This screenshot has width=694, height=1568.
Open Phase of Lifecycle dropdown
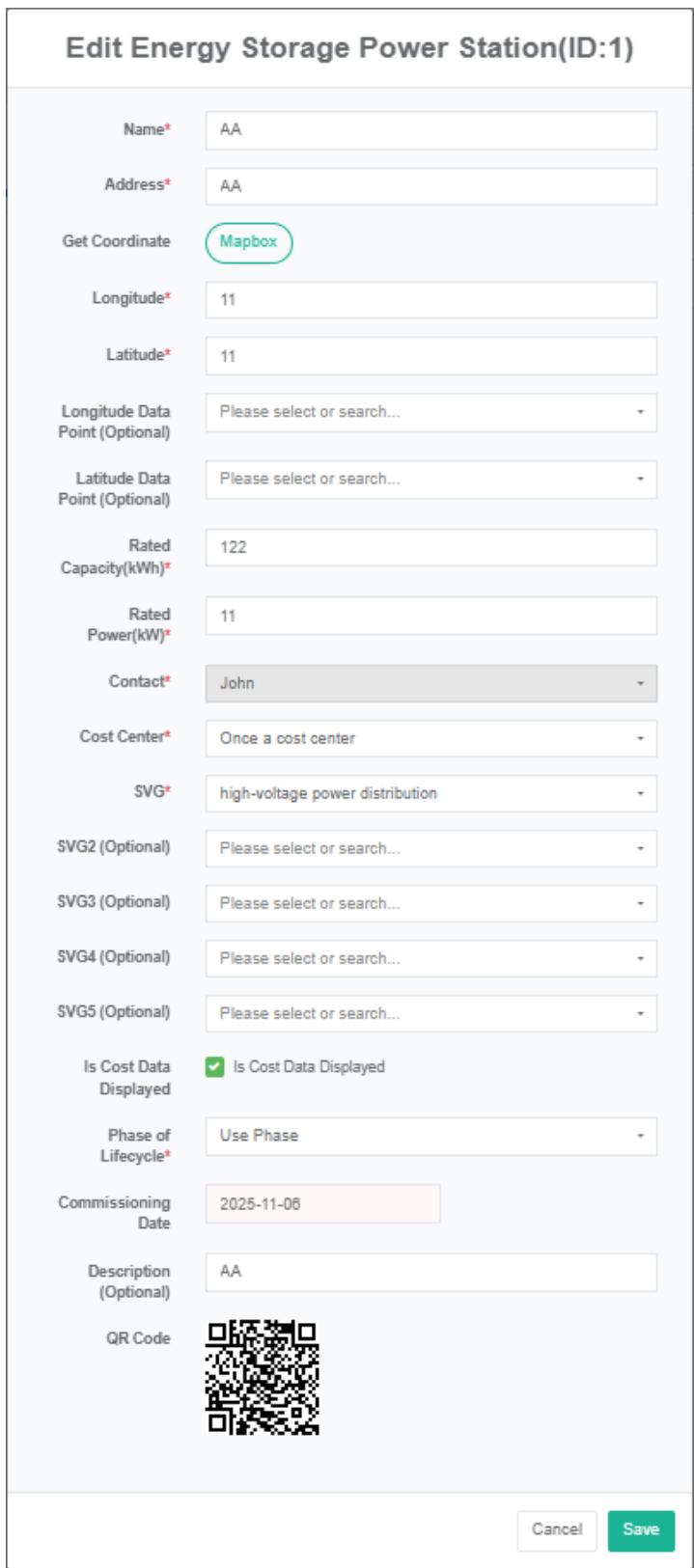(430, 1136)
